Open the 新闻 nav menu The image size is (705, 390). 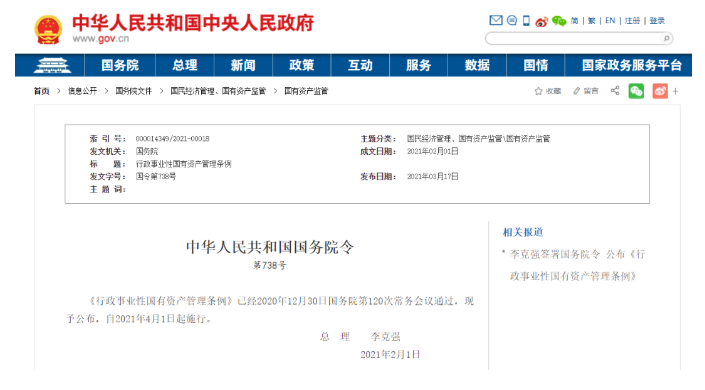(x=243, y=65)
